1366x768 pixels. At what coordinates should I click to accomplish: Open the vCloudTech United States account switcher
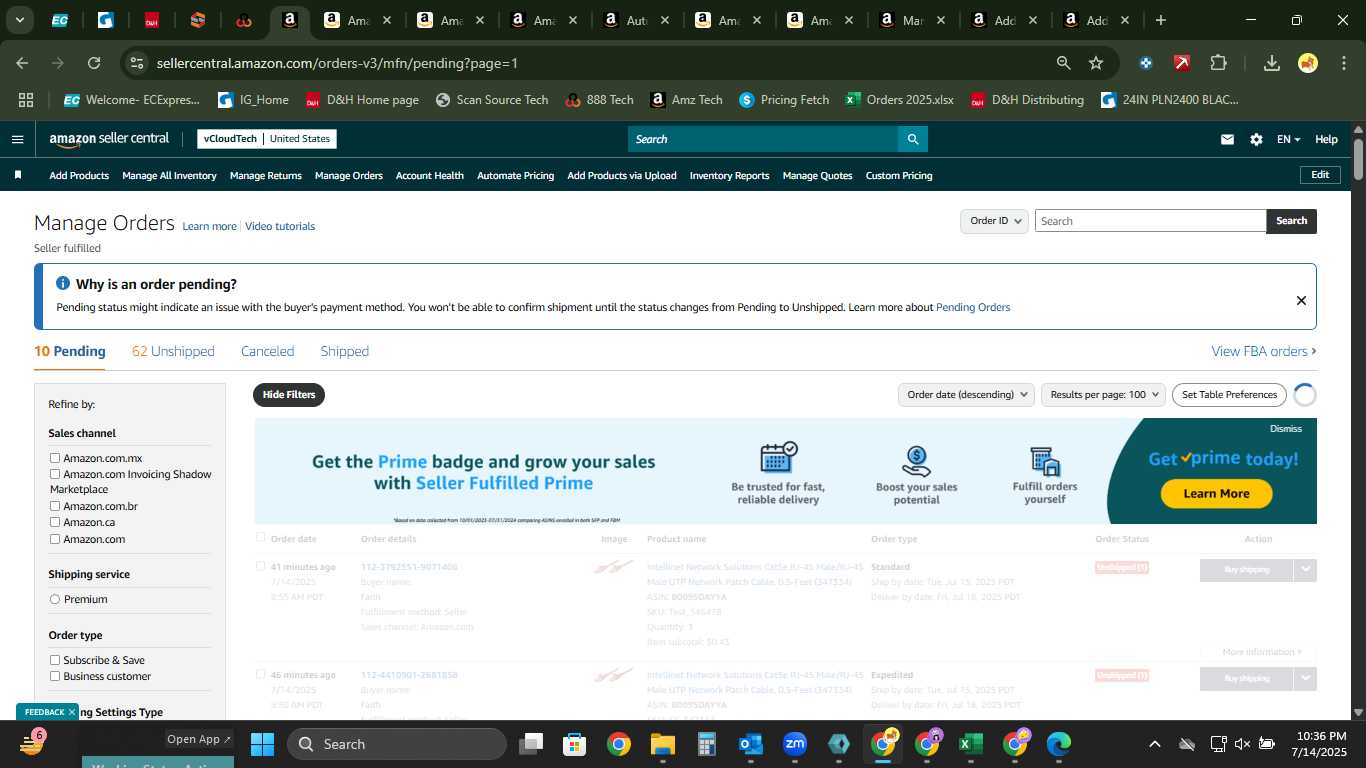tap(266, 139)
